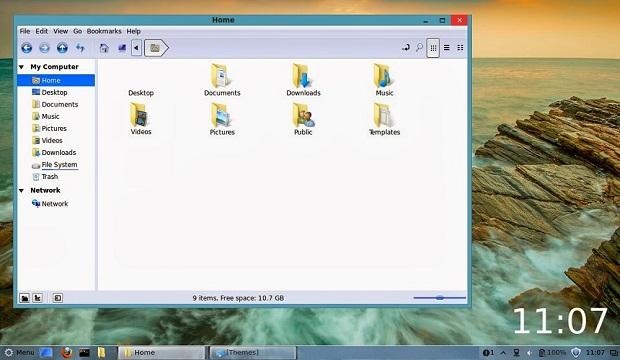The image size is (620, 360).
Task: Collapse the Network section in the sidebar
Action: [21, 191]
